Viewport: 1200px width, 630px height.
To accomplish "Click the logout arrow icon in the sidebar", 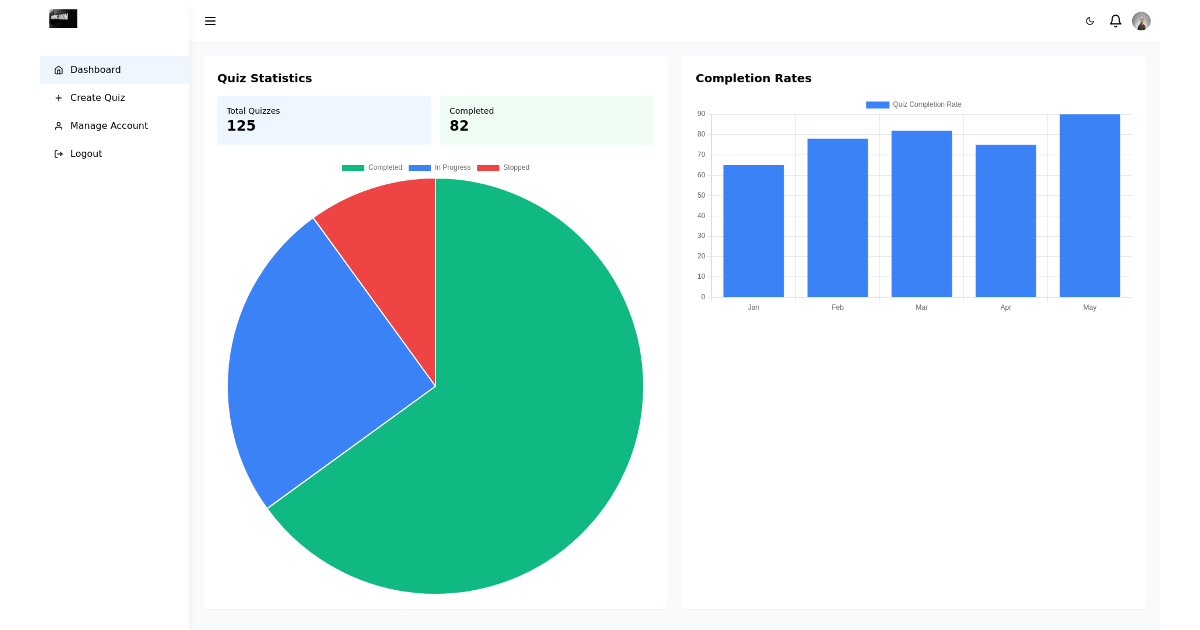I will click(x=59, y=153).
